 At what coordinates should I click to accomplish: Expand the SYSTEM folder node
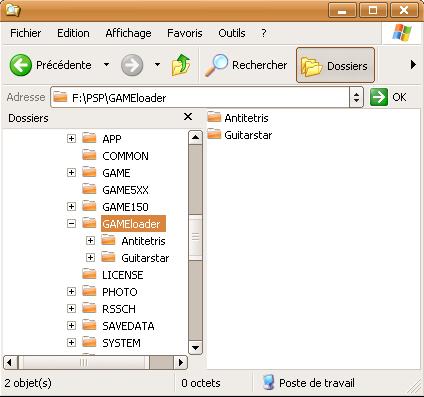click(71, 342)
